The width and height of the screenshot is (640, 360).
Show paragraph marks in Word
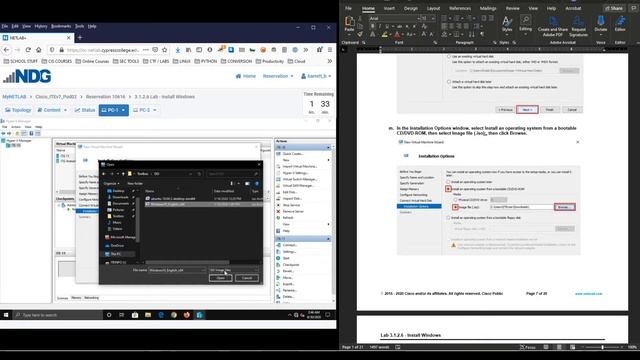pyautogui.click(x=482, y=34)
